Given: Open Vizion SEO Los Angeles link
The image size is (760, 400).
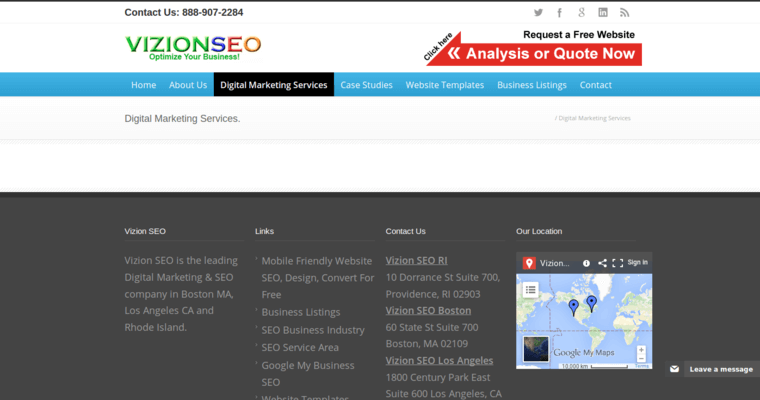Looking at the screenshot, I should click(439, 360).
